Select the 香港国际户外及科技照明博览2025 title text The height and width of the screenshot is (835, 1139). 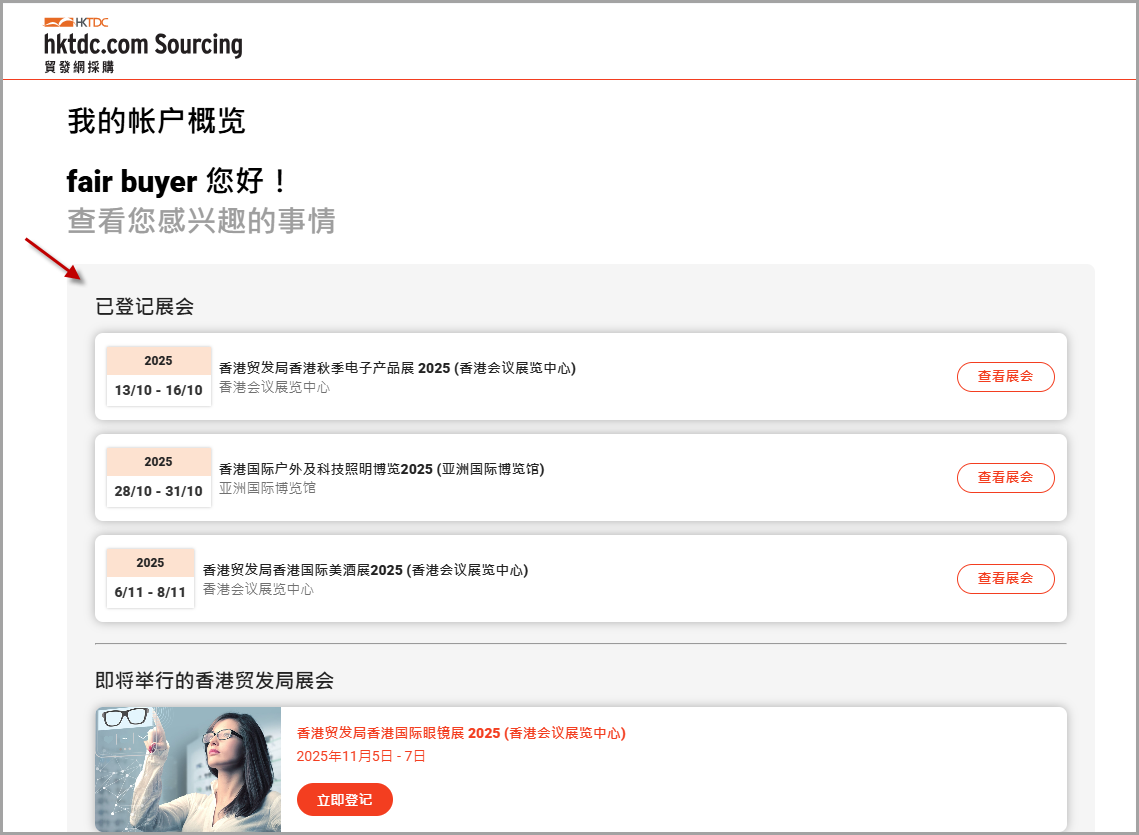click(381, 469)
